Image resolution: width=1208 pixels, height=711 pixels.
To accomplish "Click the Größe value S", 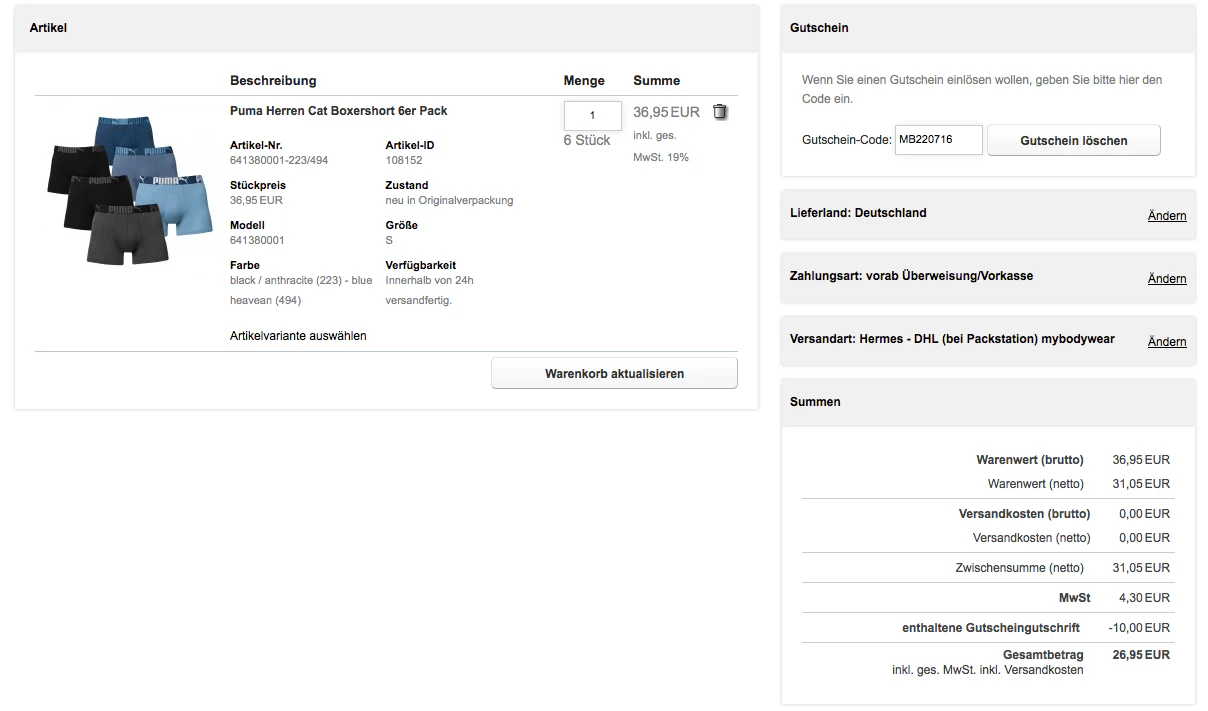I will click(389, 240).
